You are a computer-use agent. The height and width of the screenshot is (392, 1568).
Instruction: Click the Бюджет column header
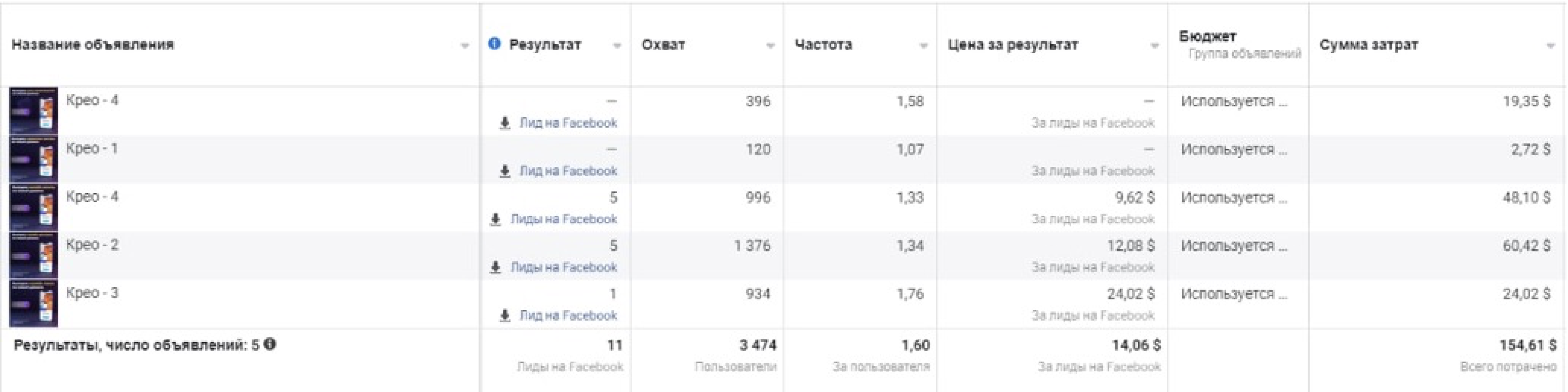[x=1207, y=36]
